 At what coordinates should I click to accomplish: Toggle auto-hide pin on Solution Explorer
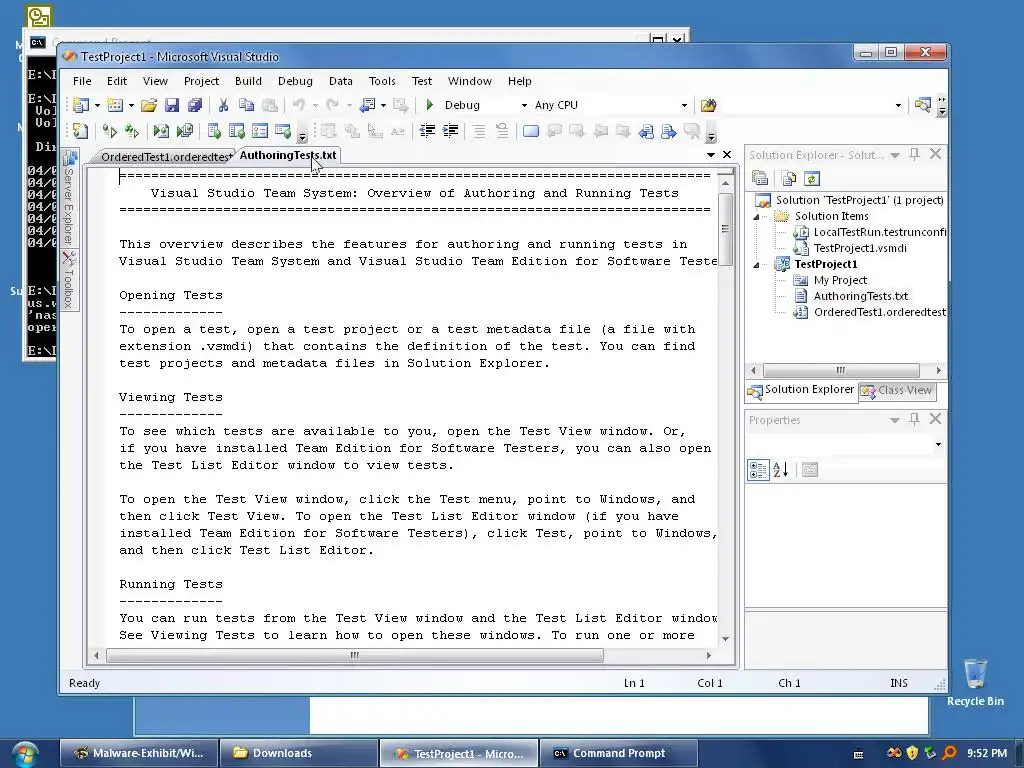click(x=914, y=154)
